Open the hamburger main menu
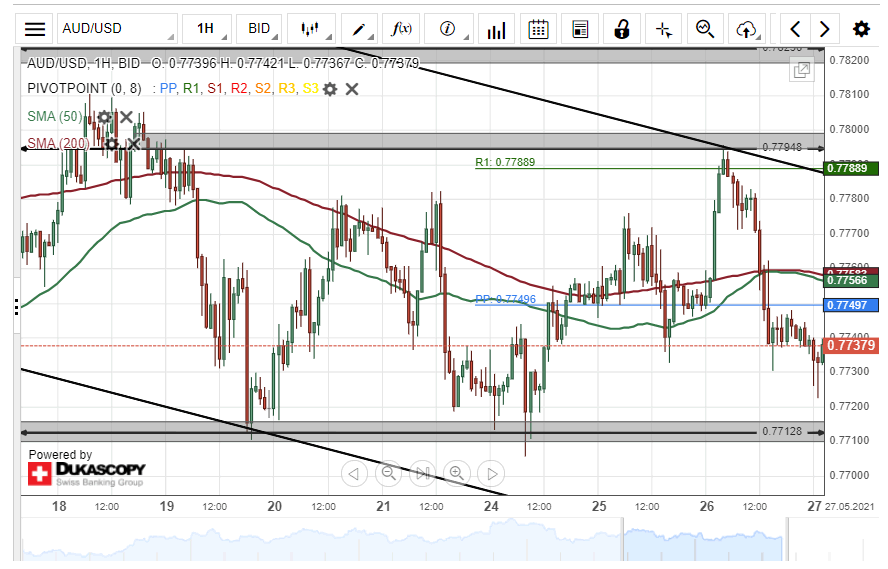The image size is (888, 569). click(35, 28)
